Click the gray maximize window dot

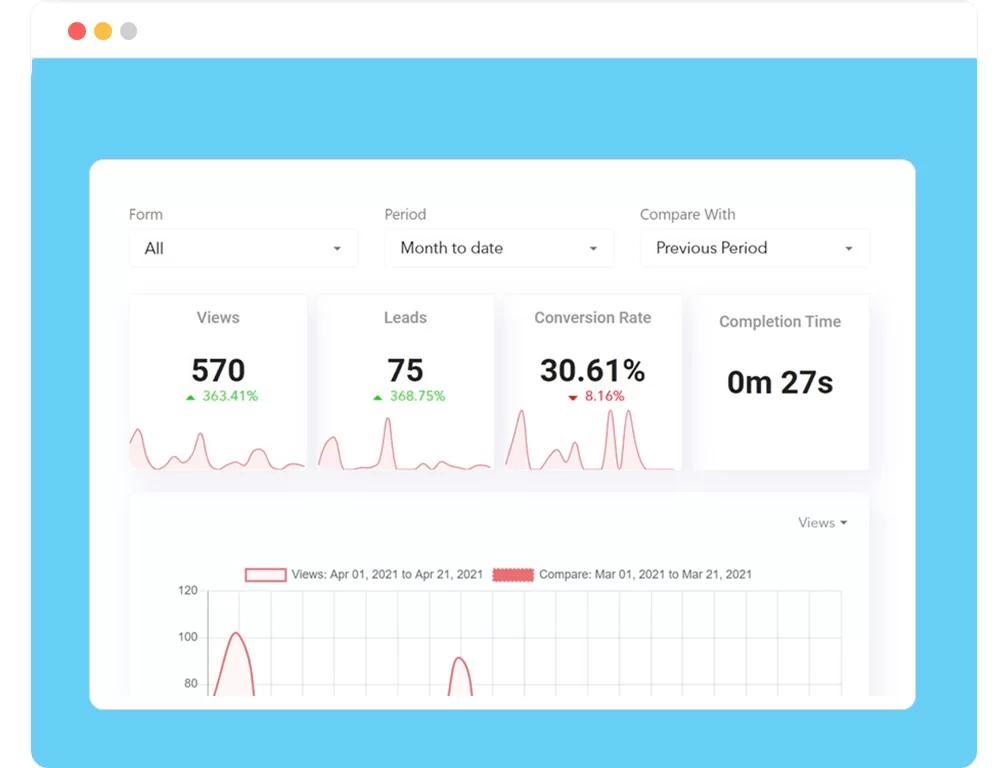coord(129,31)
